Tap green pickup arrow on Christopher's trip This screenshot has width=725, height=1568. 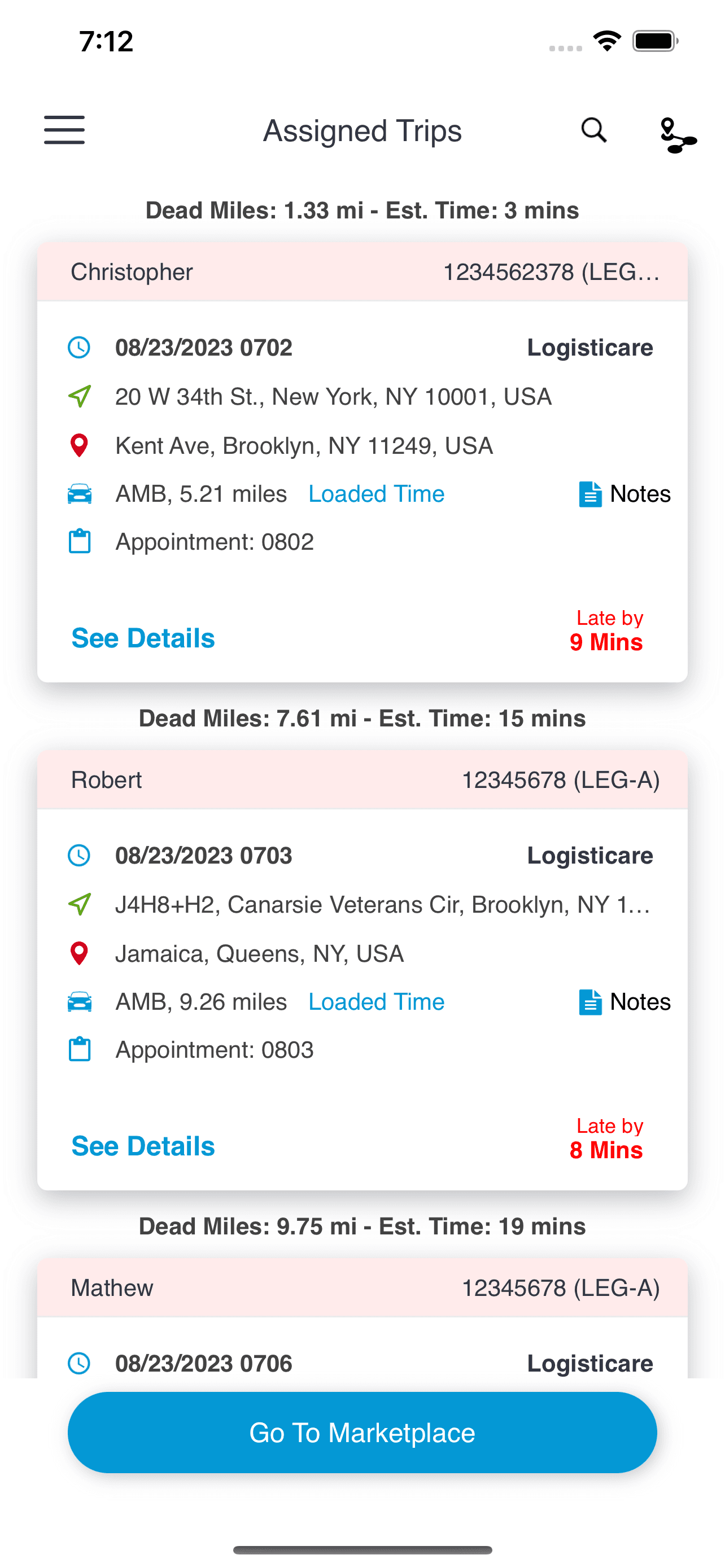[x=80, y=396]
